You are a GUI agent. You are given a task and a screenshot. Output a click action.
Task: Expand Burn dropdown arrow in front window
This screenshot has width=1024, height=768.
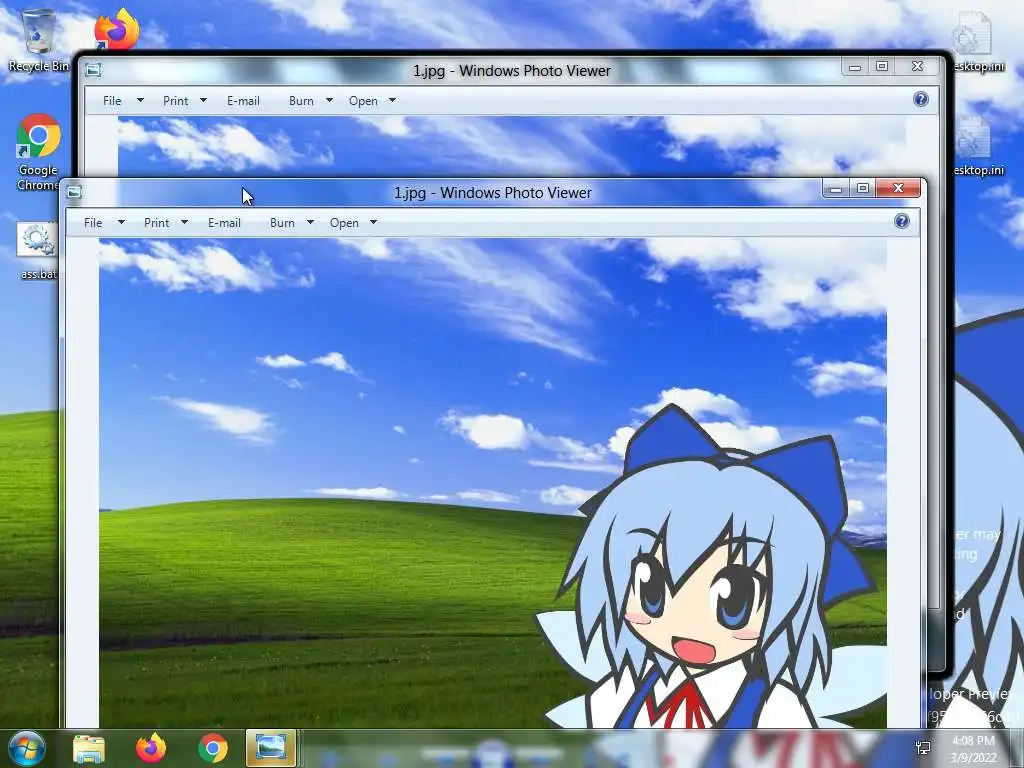pyautogui.click(x=310, y=223)
